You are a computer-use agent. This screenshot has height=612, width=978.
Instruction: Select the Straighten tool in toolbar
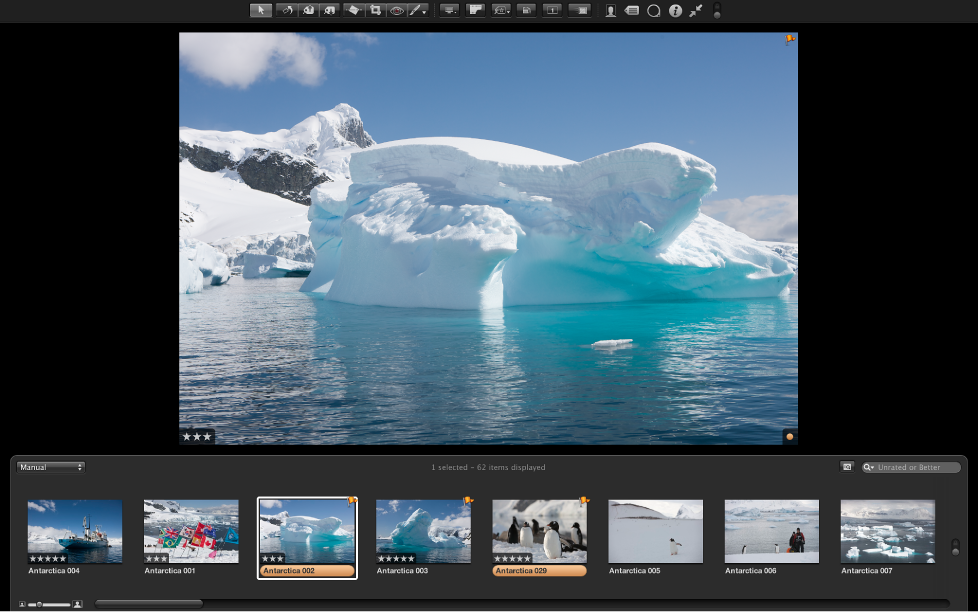353,10
